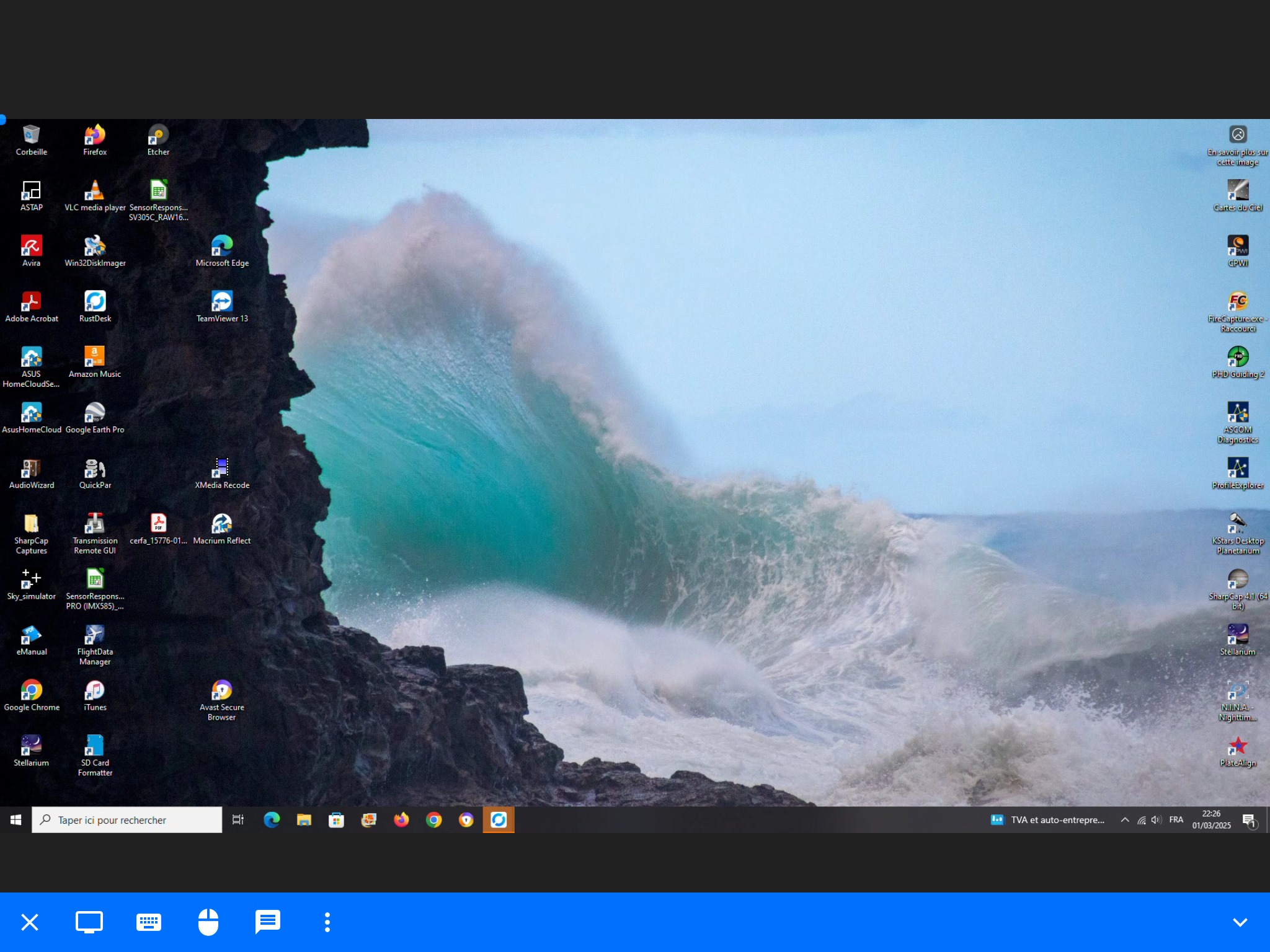Open the volume speaker icon in tray
This screenshot has height=952, width=1270.
point(1156,820)
